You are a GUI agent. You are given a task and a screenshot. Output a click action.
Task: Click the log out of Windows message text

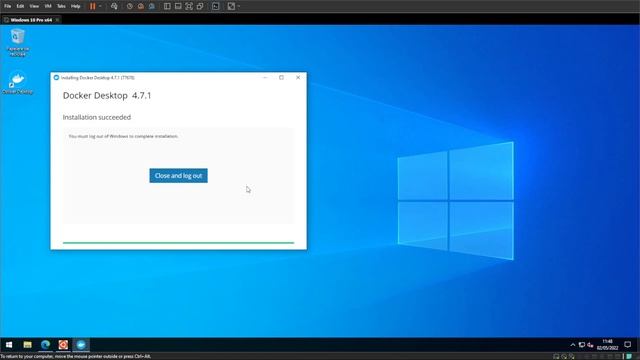[123, 136]
